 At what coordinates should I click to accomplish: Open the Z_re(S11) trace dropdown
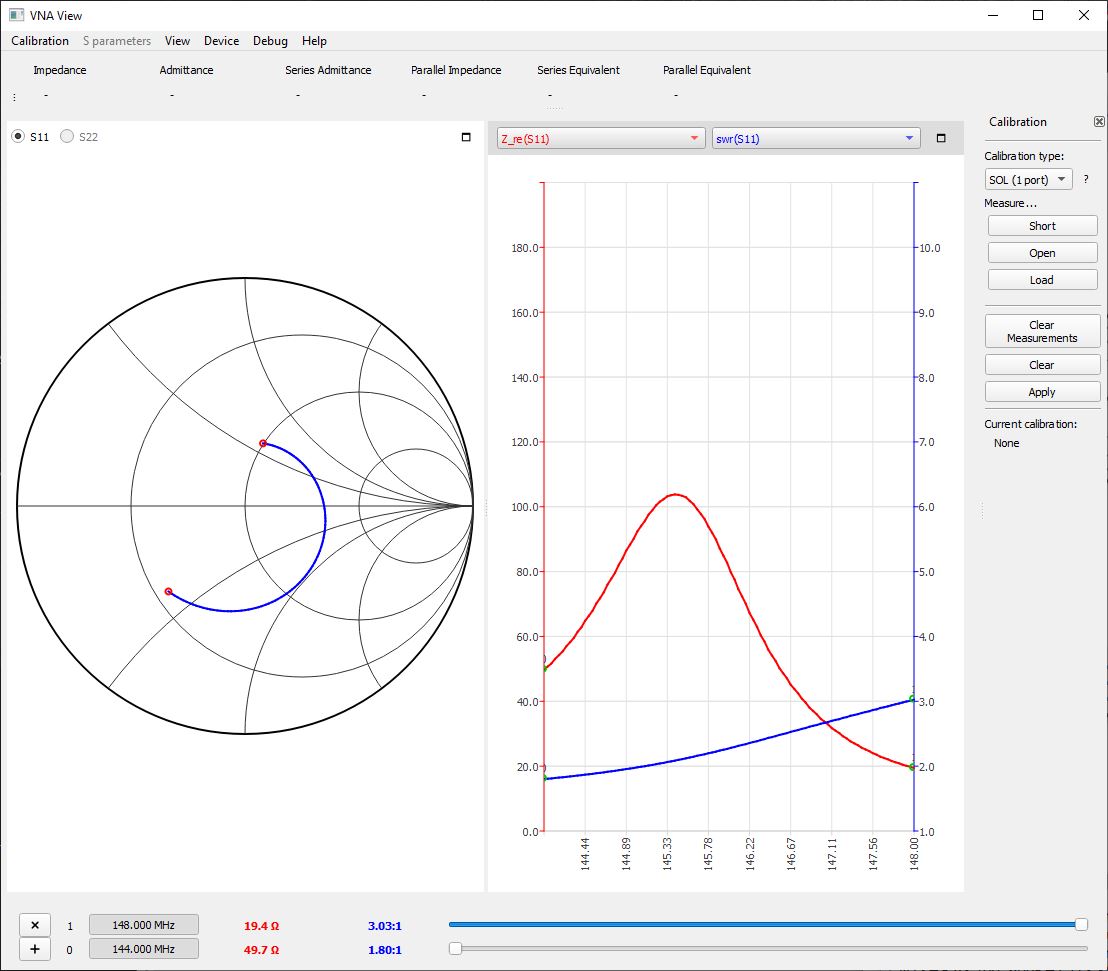[601, 139]
